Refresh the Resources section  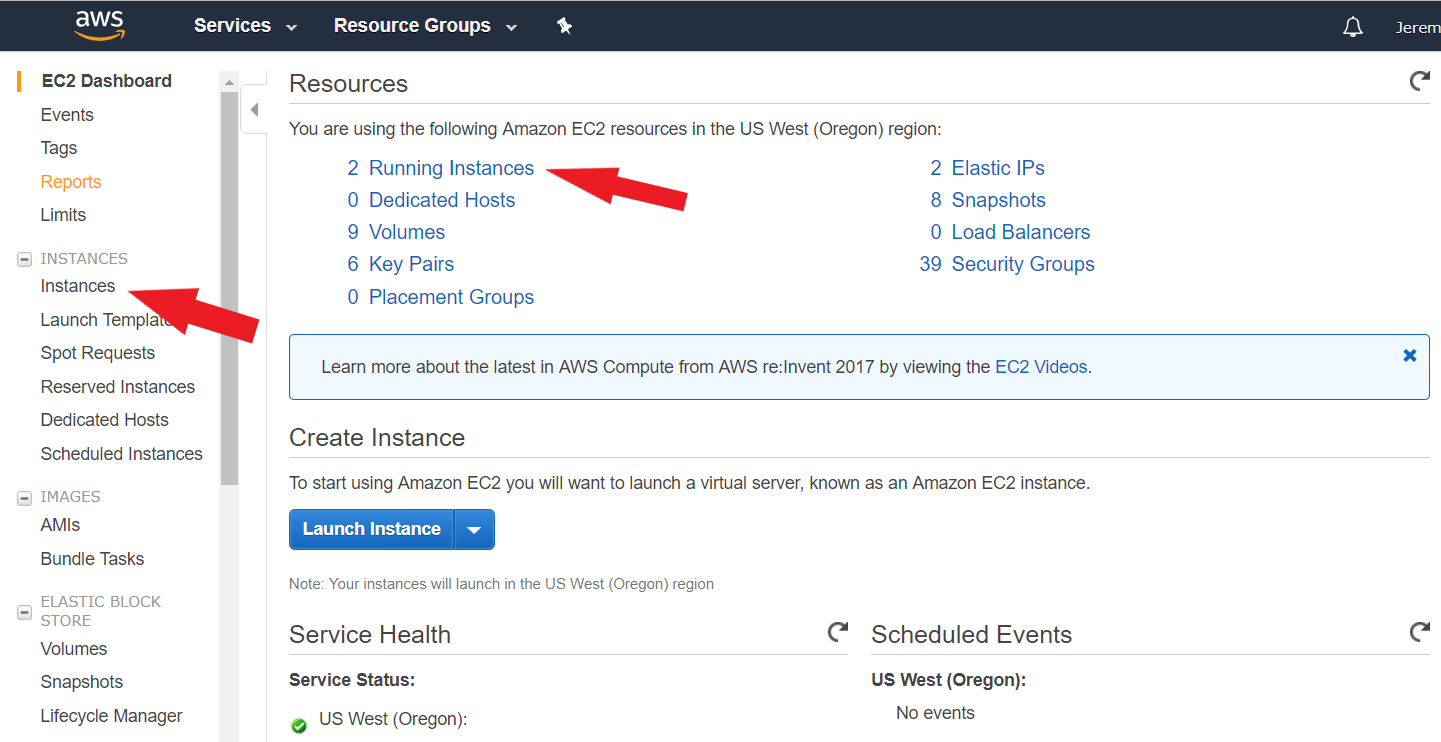coord(1419,81)
